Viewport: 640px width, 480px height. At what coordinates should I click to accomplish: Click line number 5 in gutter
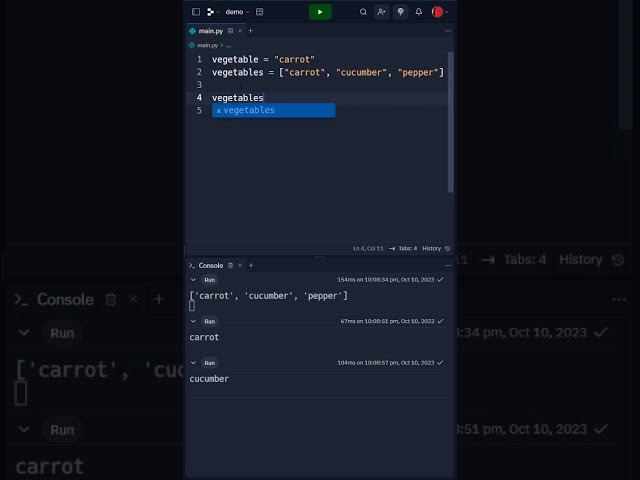(199, 111)
